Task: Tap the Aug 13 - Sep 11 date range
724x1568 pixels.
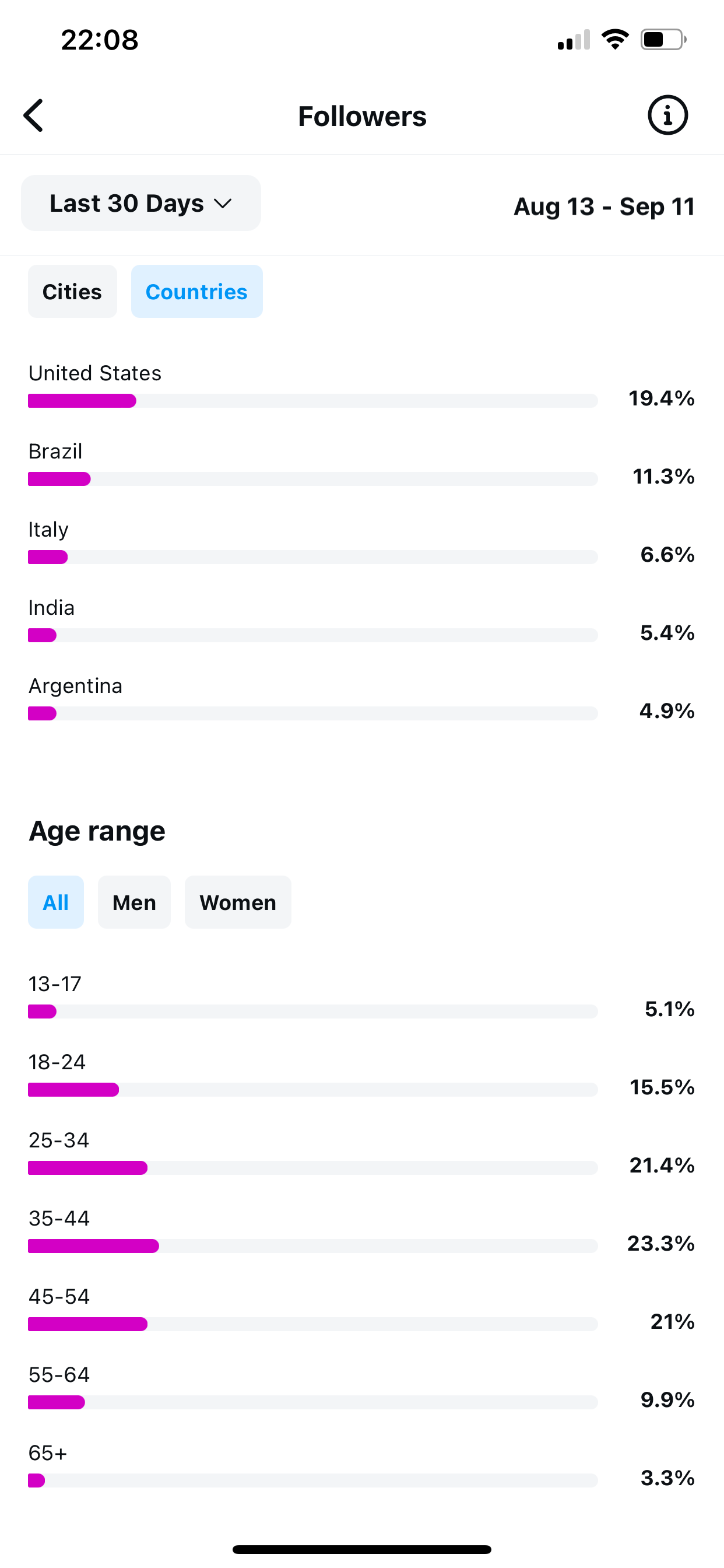Action: pos(603,206)
